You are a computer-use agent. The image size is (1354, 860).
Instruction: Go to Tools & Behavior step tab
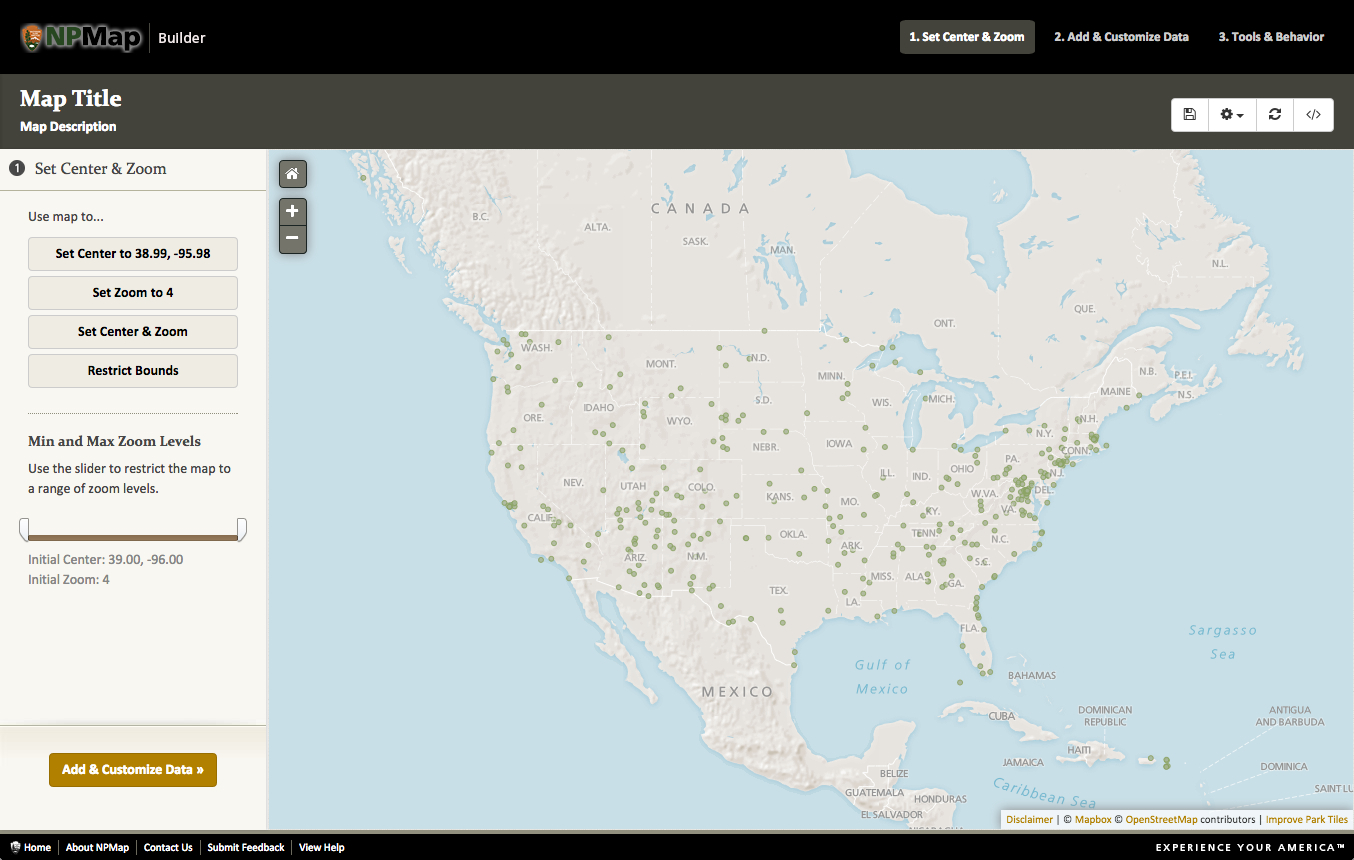[1271, 37]
